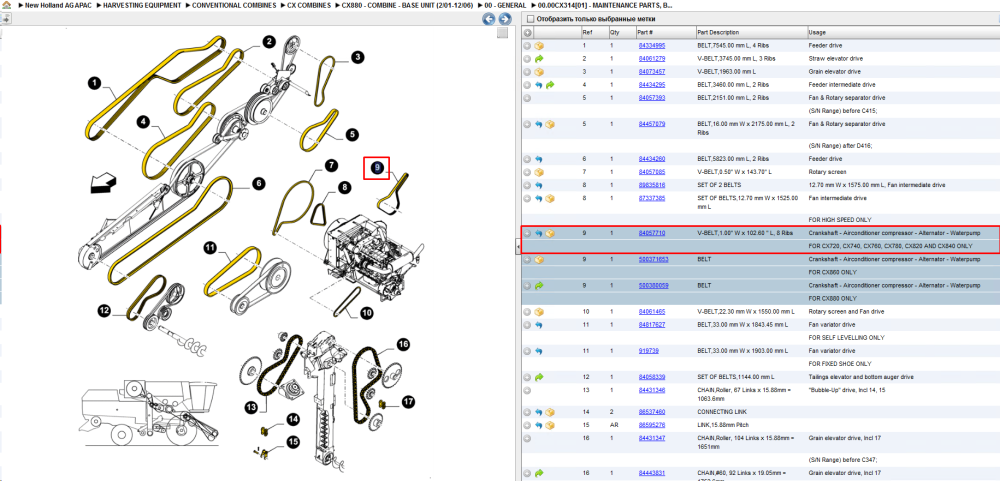Click the box icon for part 84057085
Viewport: 1000px width, 481px height.
pos(540,172)
